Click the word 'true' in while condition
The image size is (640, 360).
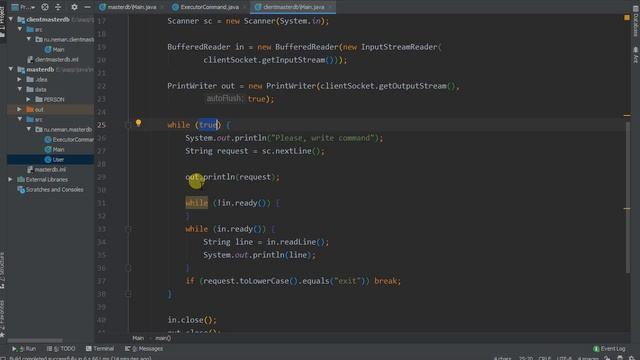[x=209, y=125]
